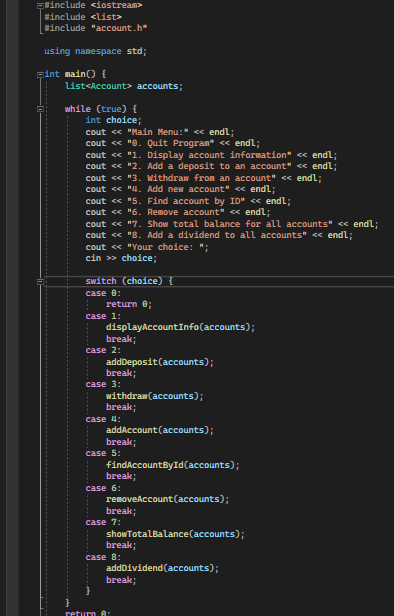Screen dimensions: 394x616
Task: Click the "Your choice: " string
Action: click(165, 247)
